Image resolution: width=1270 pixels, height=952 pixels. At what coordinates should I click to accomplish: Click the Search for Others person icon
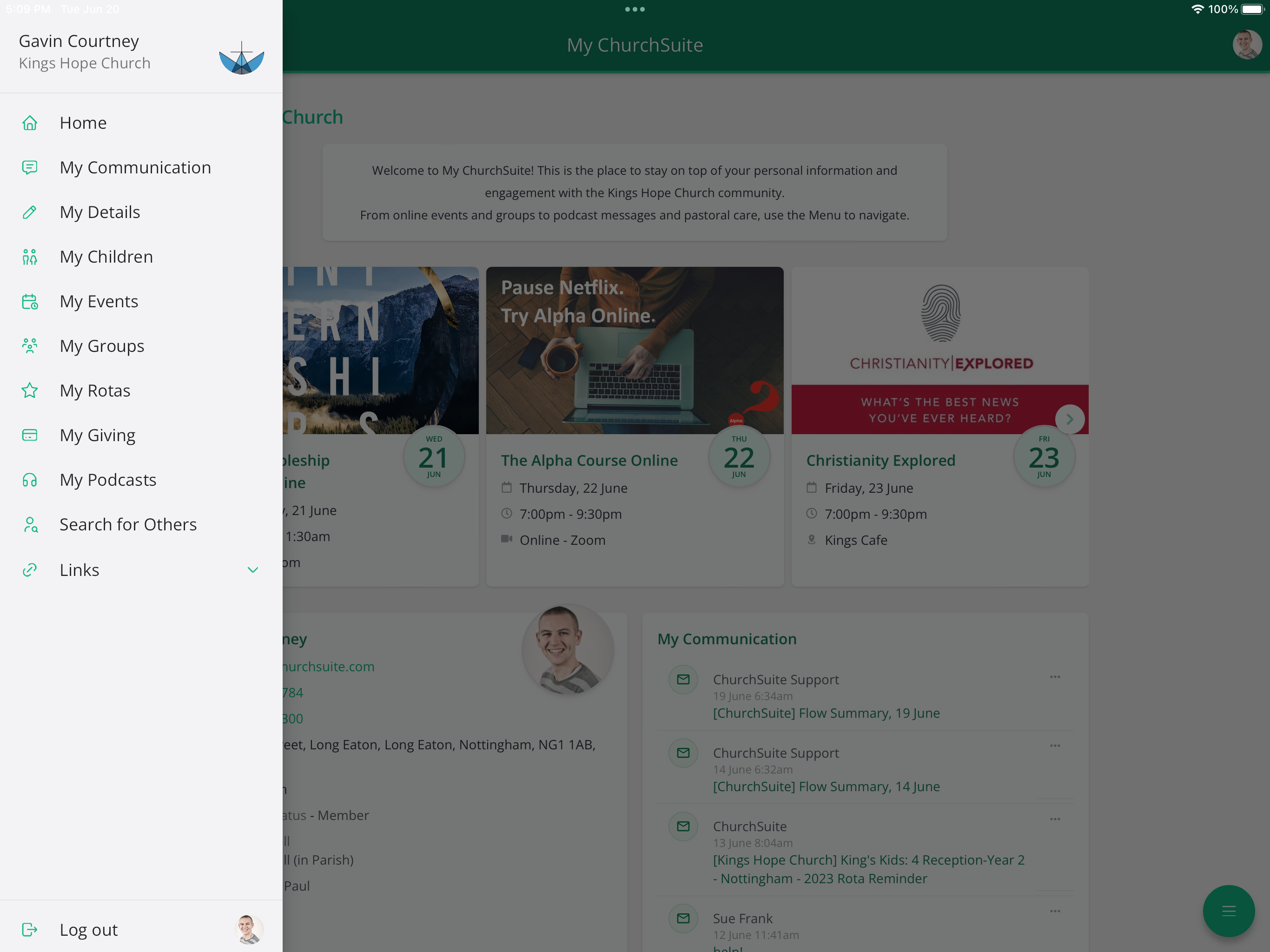(x=30, y=525)
